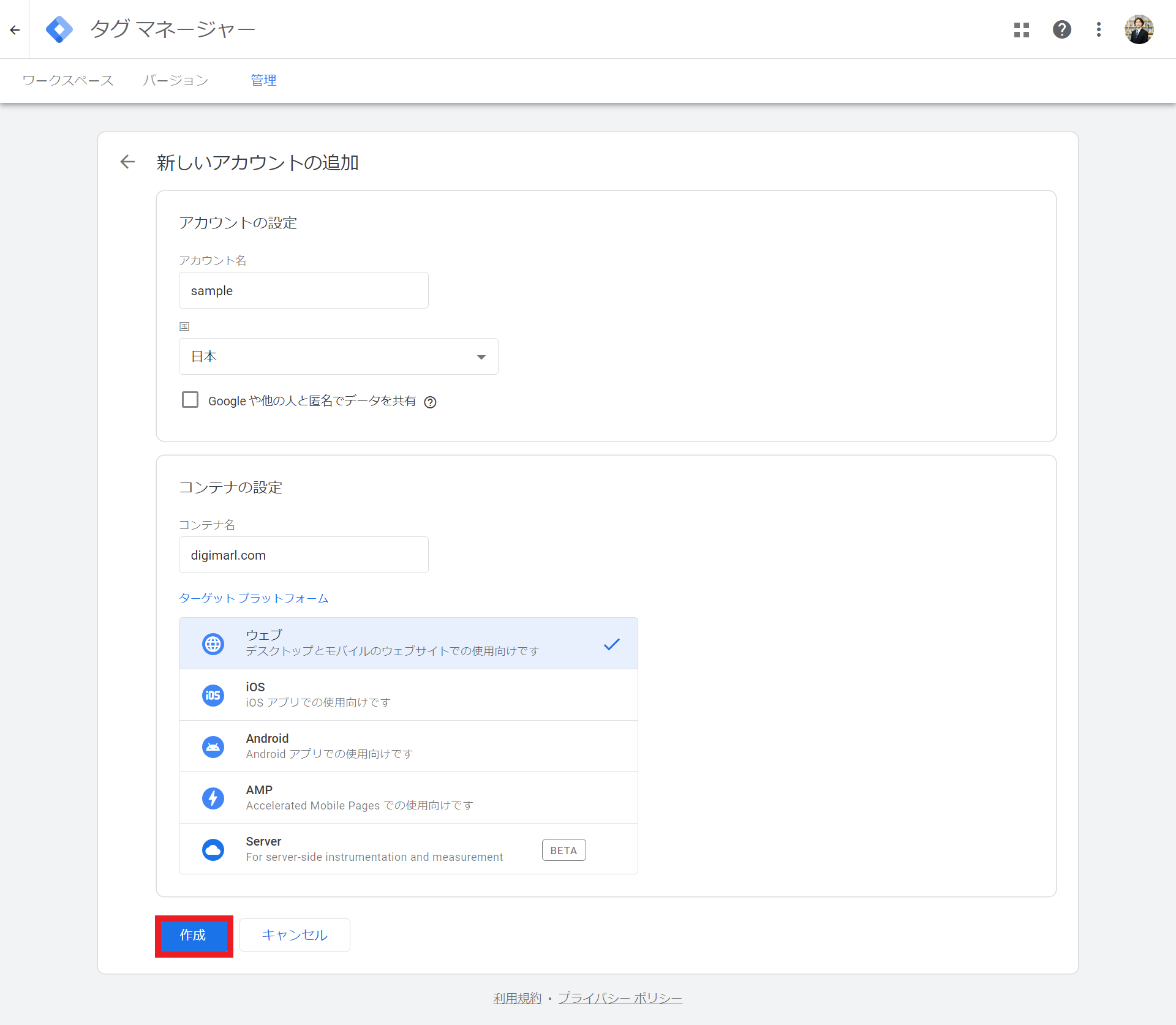Viewport: 1176px width, 1025px height.
Task: Click the タグ マネージャー title text
Action: pos(173,29)
